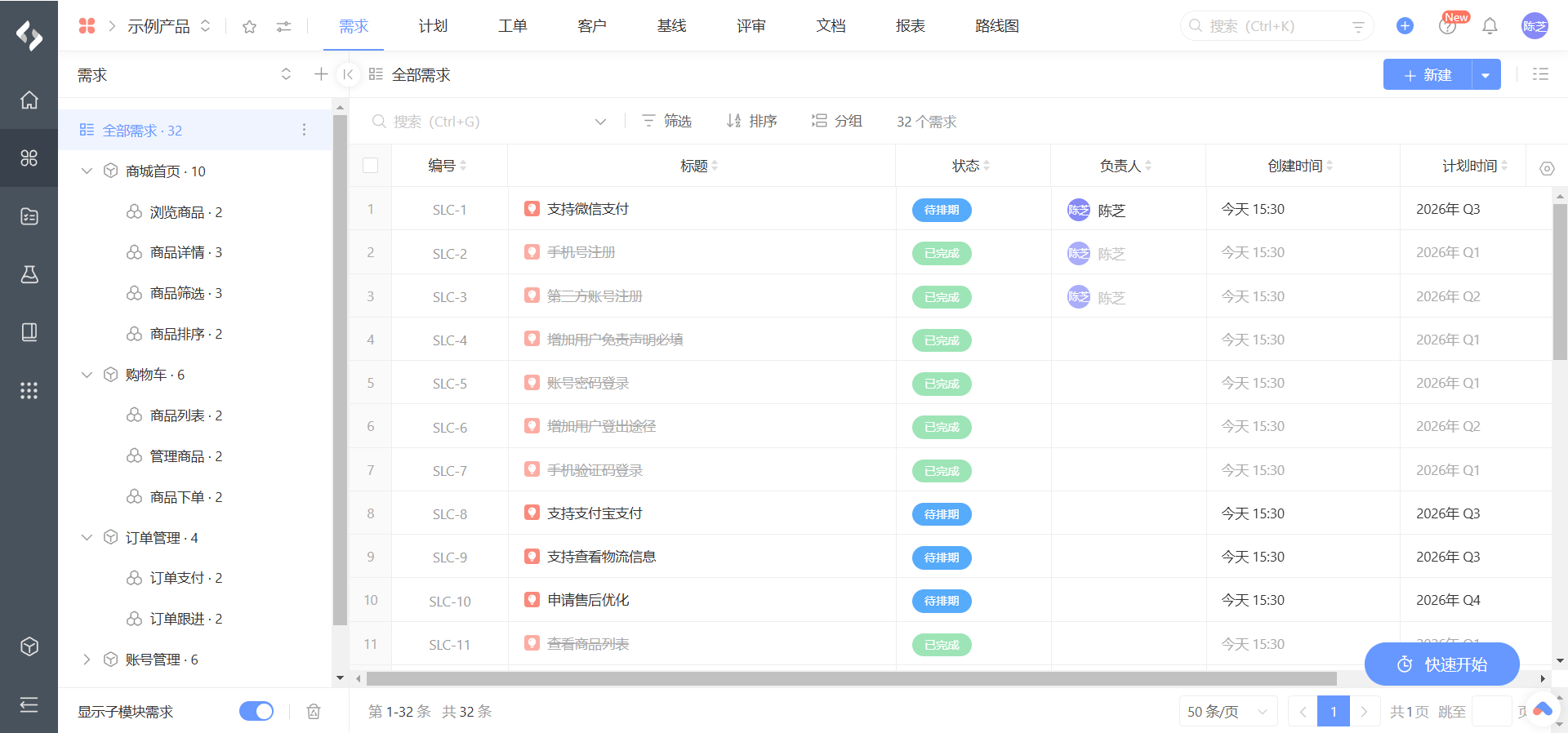Switch to the 客户 tab

tap(592, 26)
